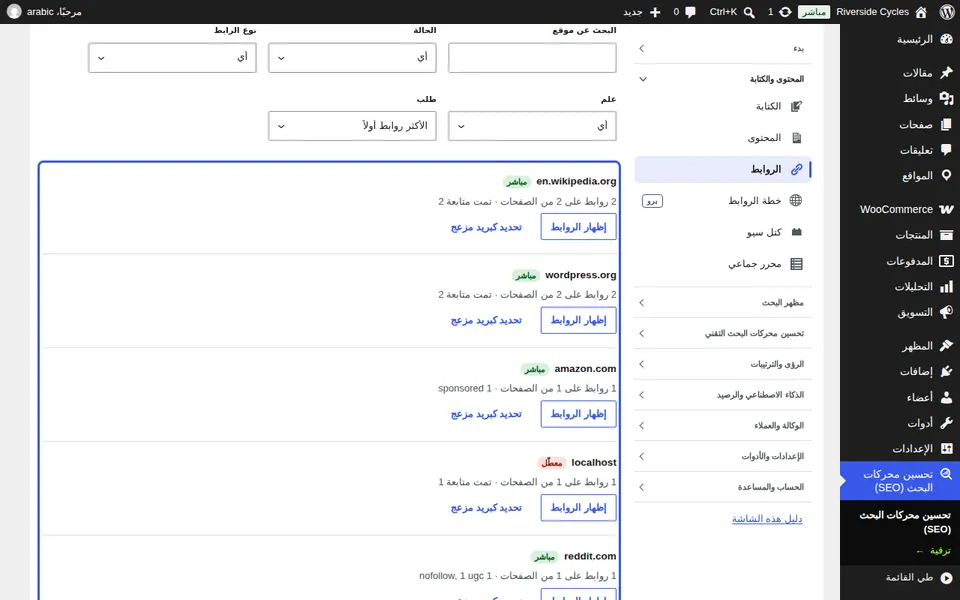960x600 pixels.
Task: Expand the بدء section
Action: click(x=723, y=48)
